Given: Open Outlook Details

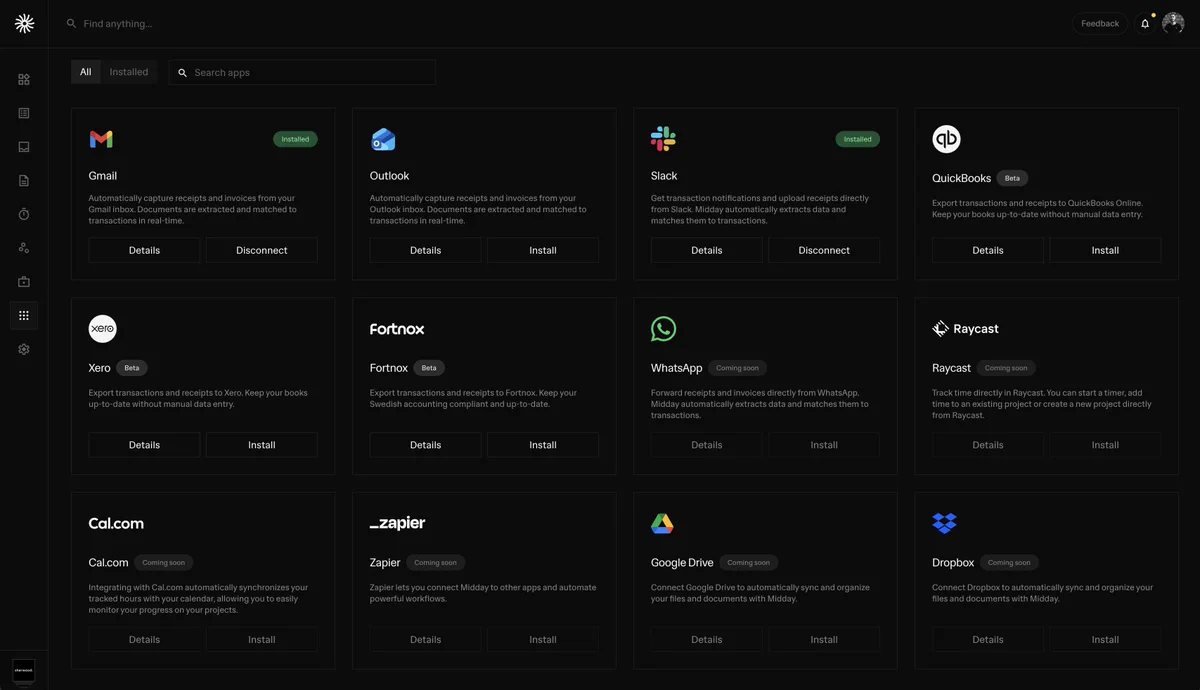Looking at the screenshot, I should (x=425, y=250).
